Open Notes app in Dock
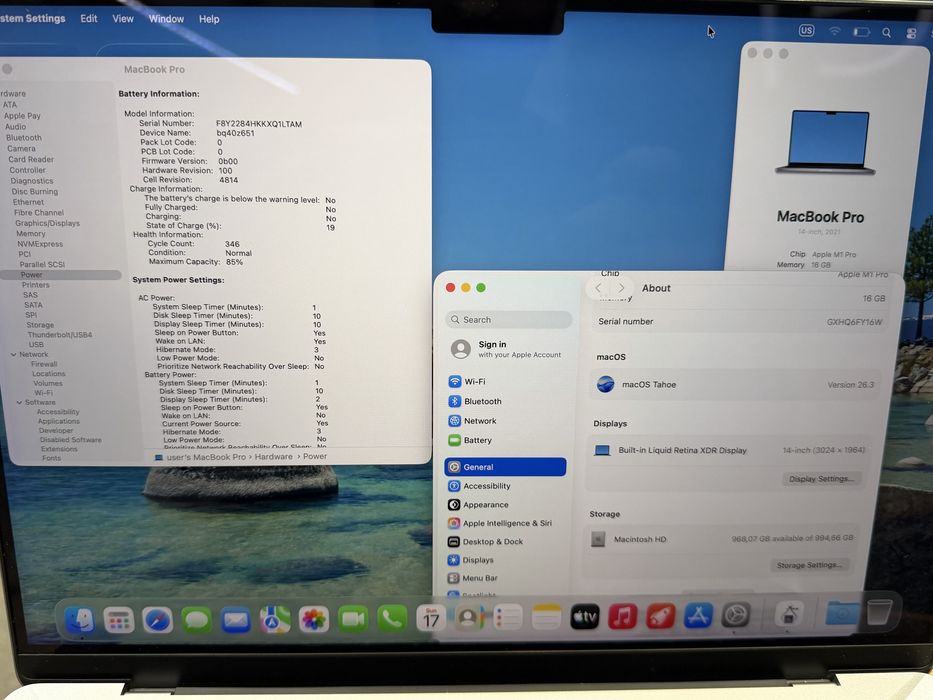 tap(546, 617)
